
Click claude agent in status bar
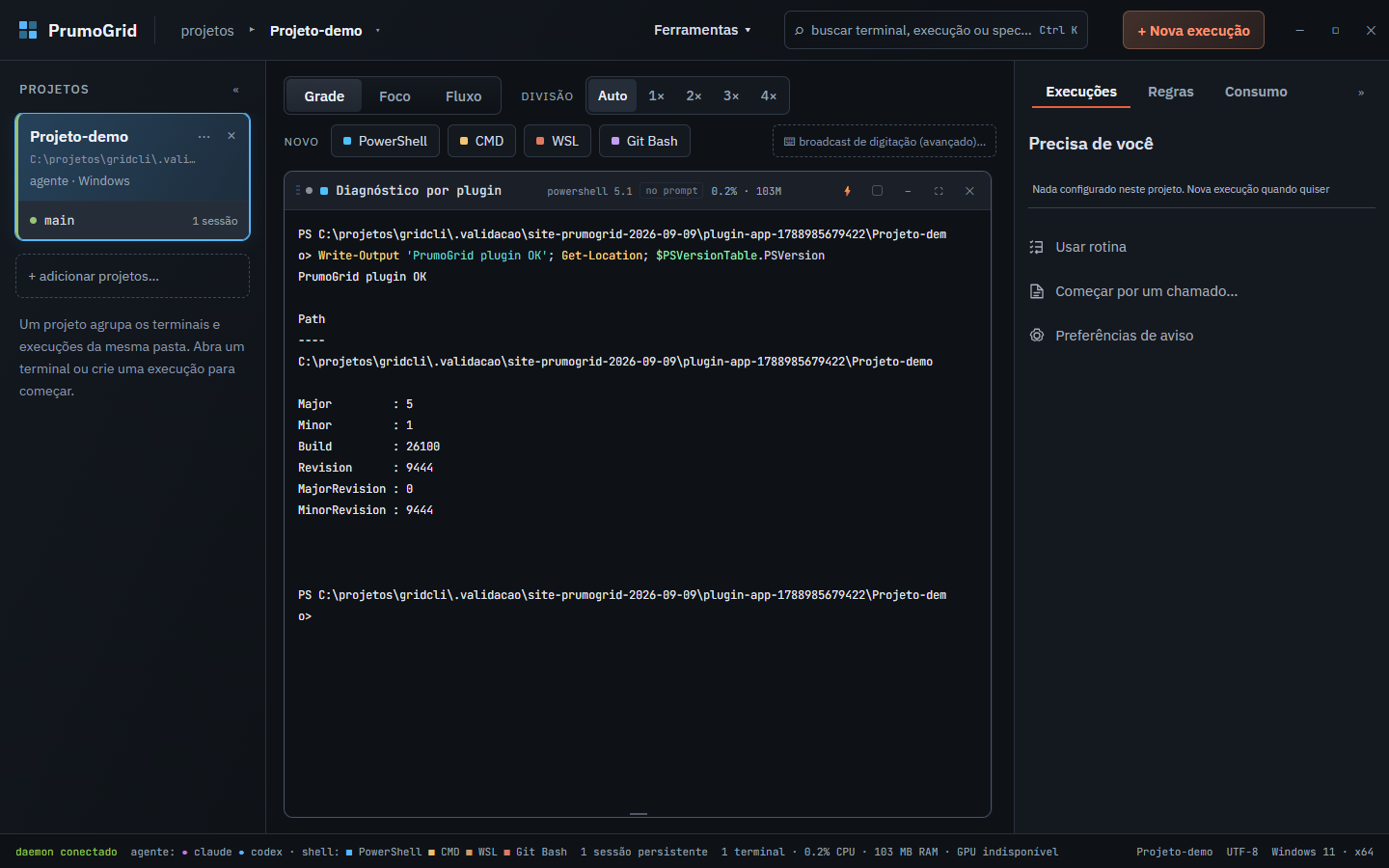[x=207, y=852]
